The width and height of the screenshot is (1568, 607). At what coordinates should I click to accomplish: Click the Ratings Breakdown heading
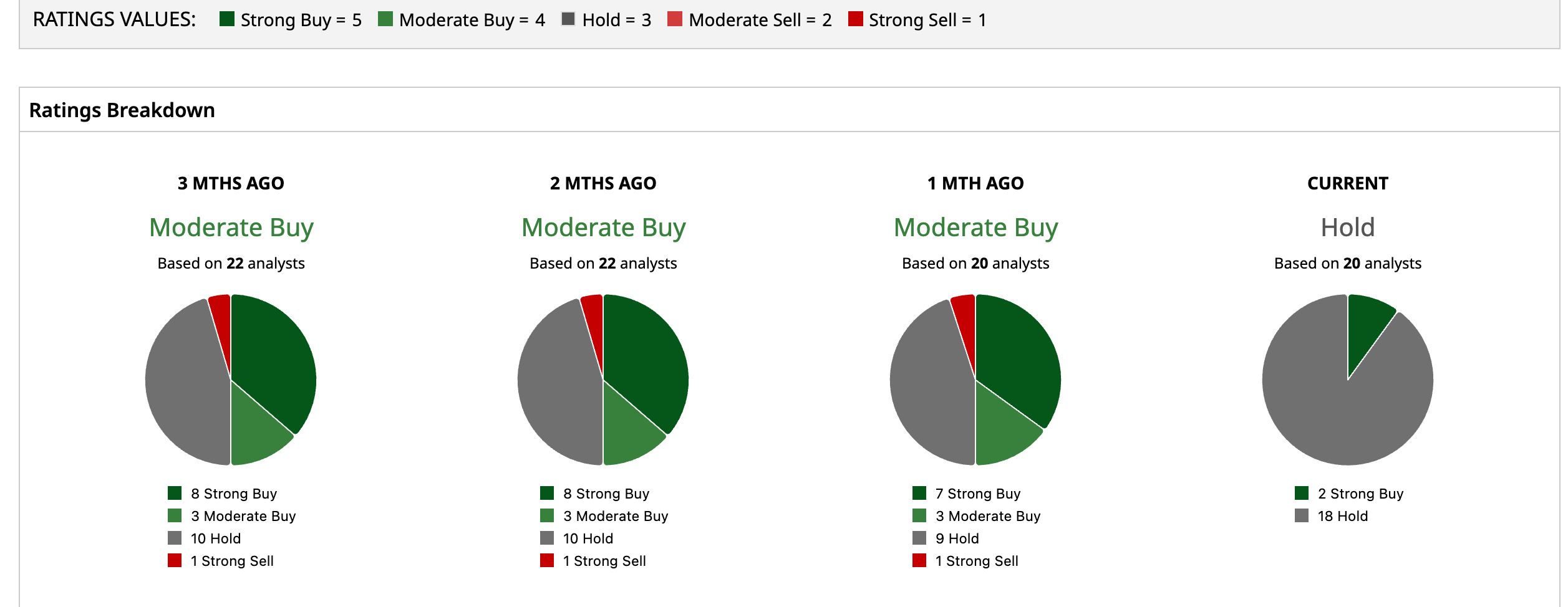(x=122, y=110)
